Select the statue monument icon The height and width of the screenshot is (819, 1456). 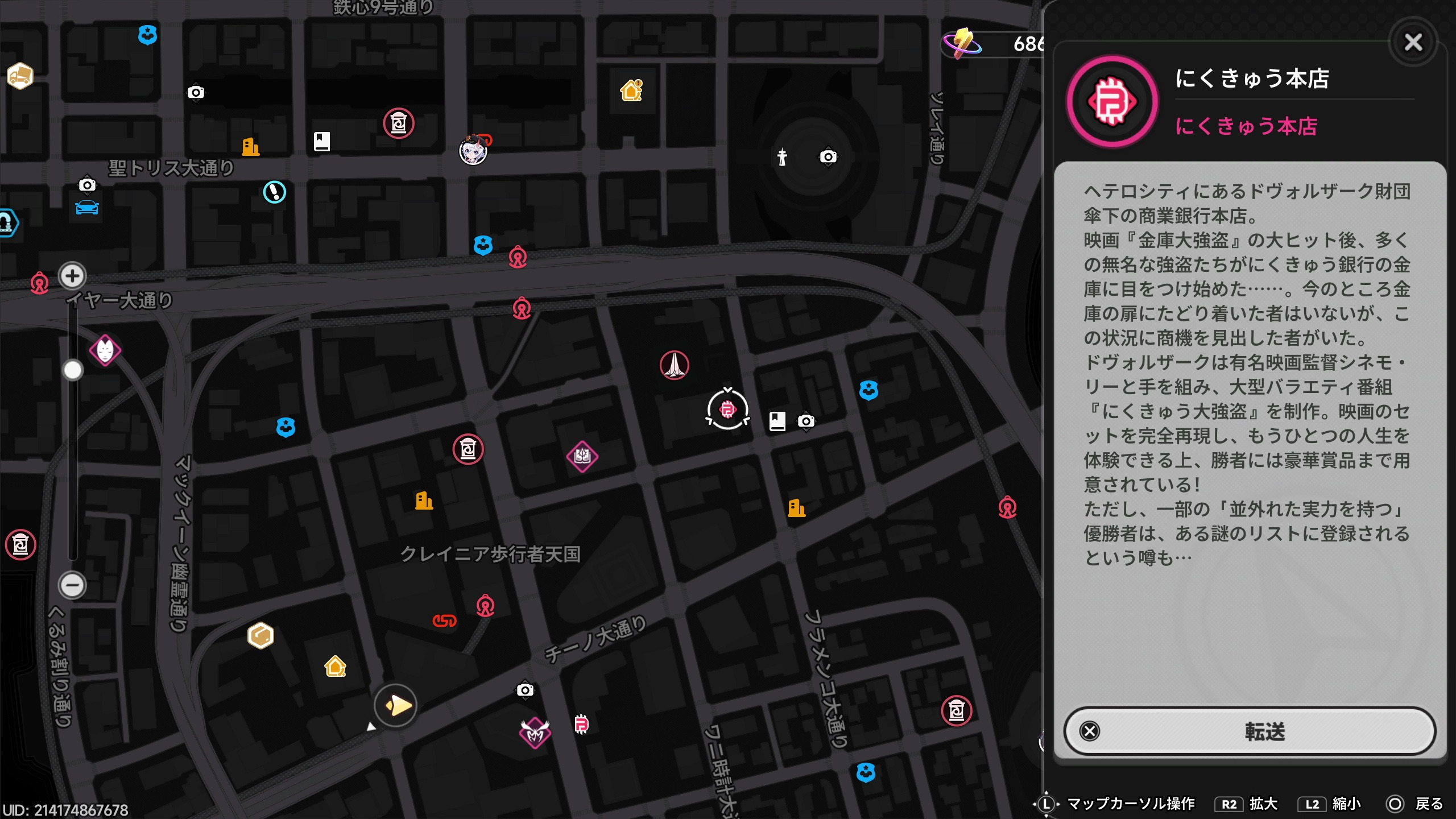[782, 156]
